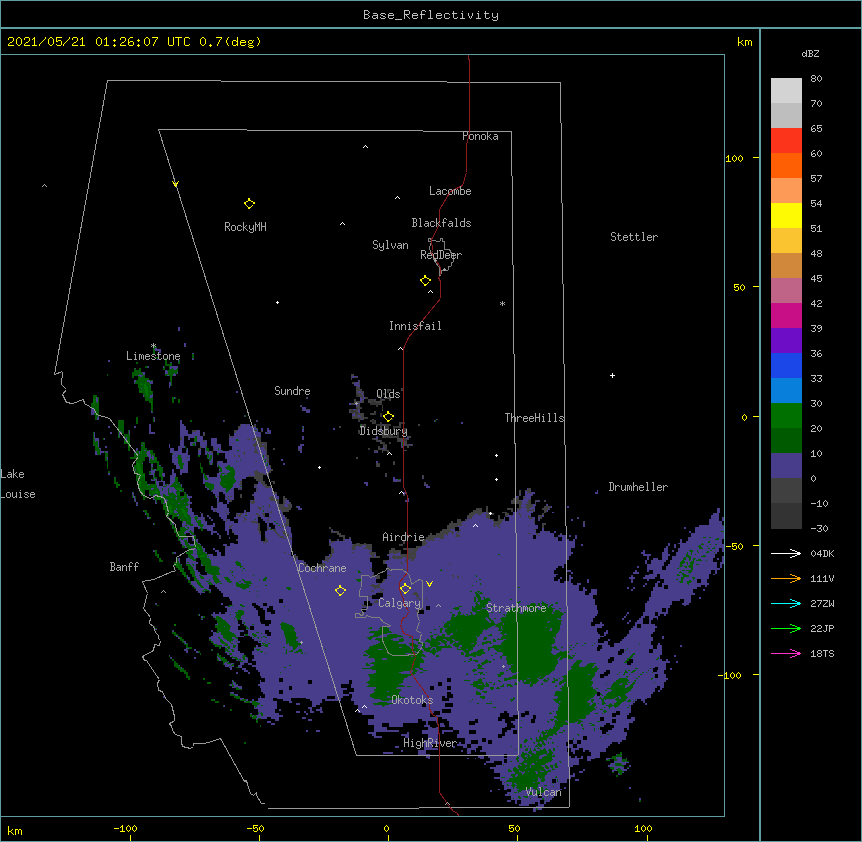Pick the light blue 33-30 dBZ swatch
The width and height of the screenshot is (862, 842).
point(786,391)
